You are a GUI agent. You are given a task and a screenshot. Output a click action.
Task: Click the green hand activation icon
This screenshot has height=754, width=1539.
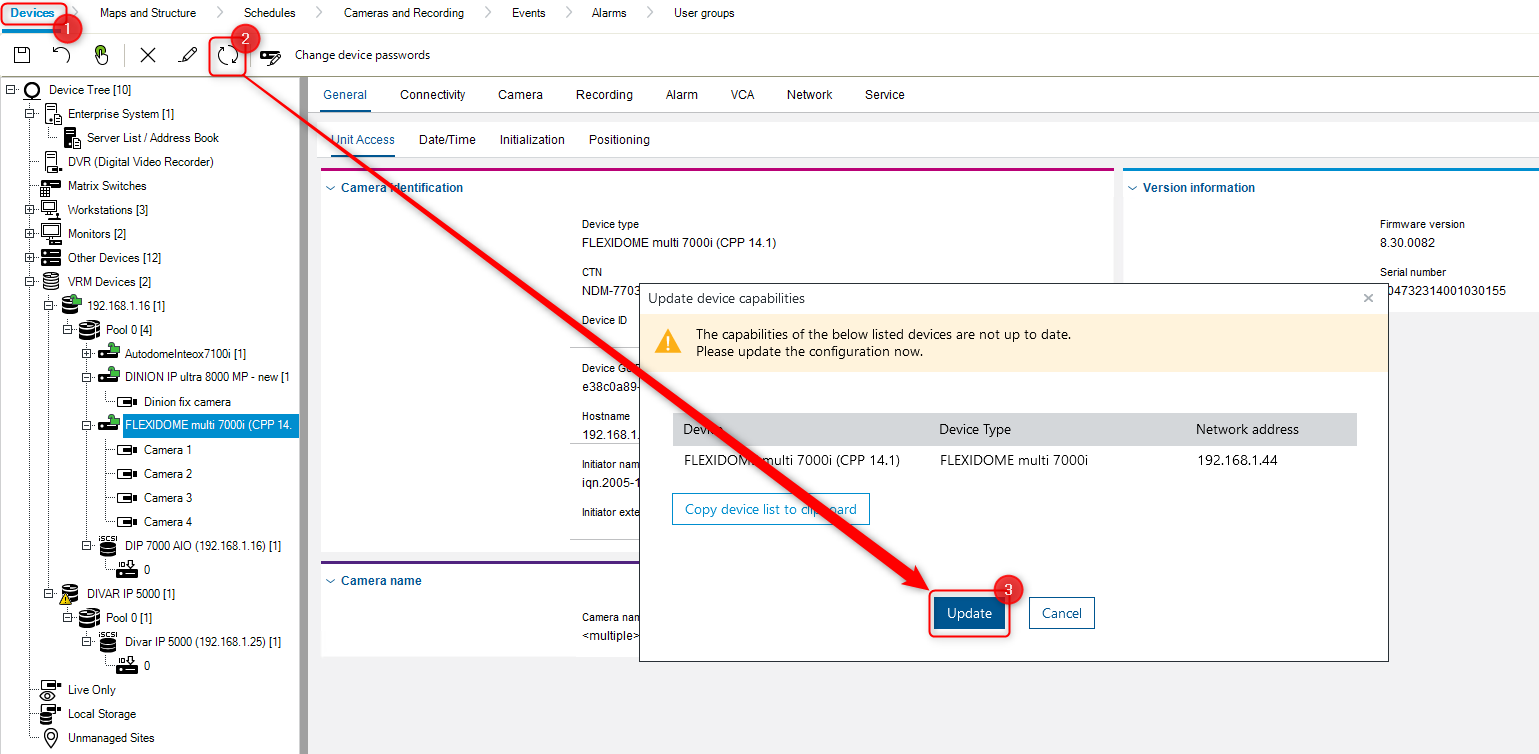click(x=102, y=56)
